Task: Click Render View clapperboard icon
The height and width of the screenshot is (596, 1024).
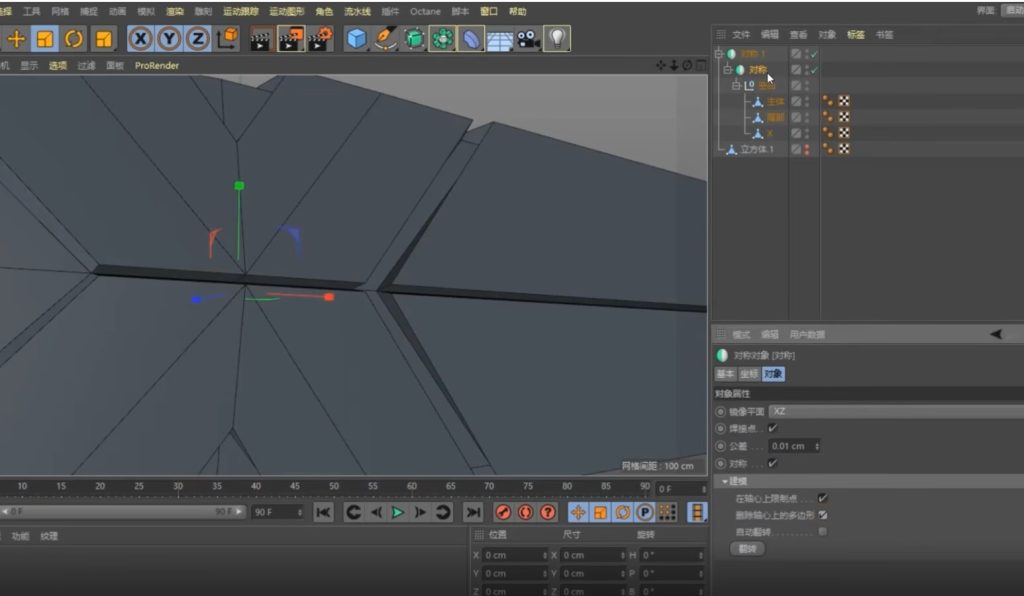Action: (x=261, y=39)
